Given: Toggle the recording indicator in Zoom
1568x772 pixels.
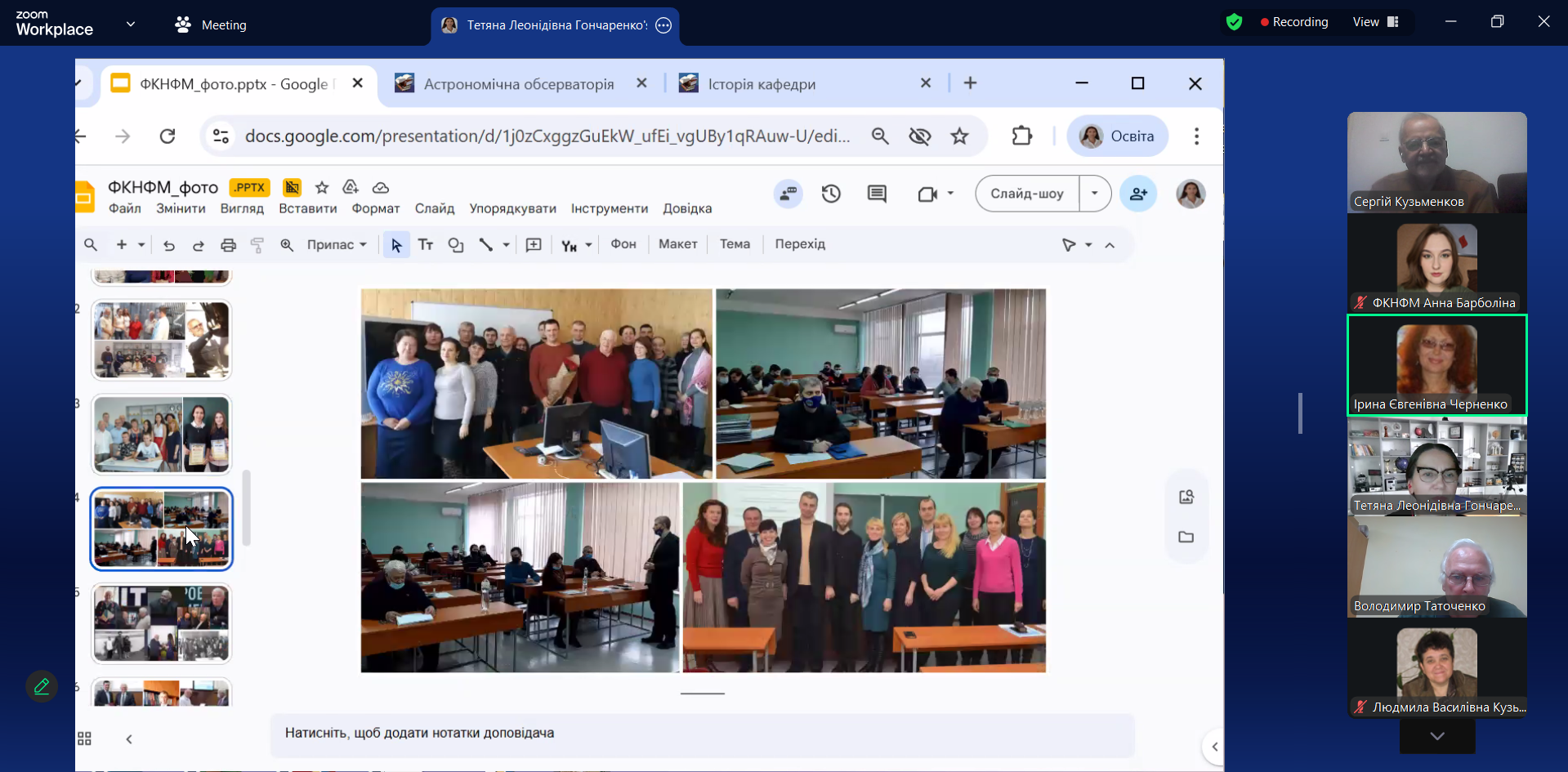Looking at the screenshot, I should [1294, 22].
